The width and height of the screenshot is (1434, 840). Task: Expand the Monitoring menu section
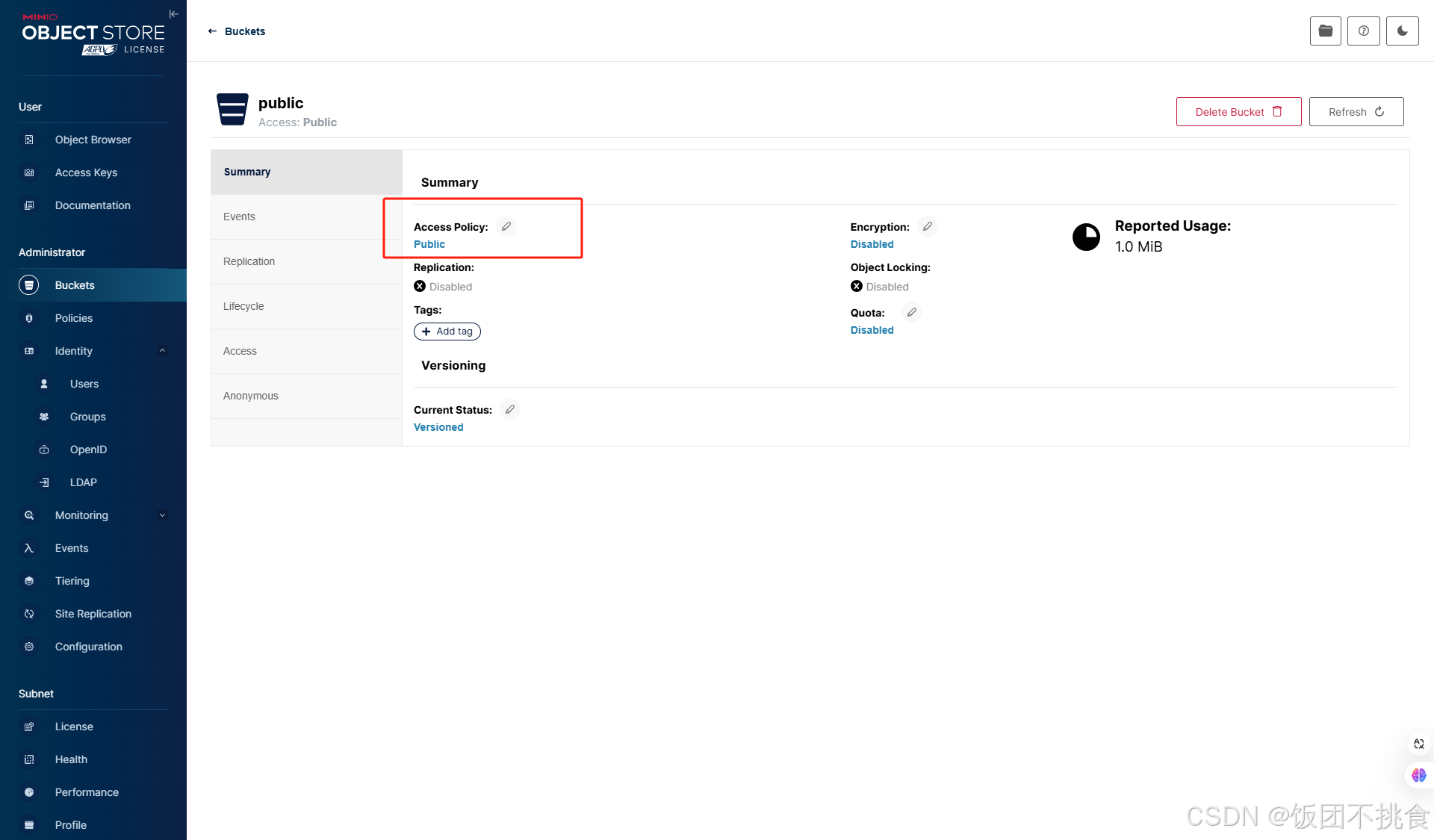tap(162, 515)
